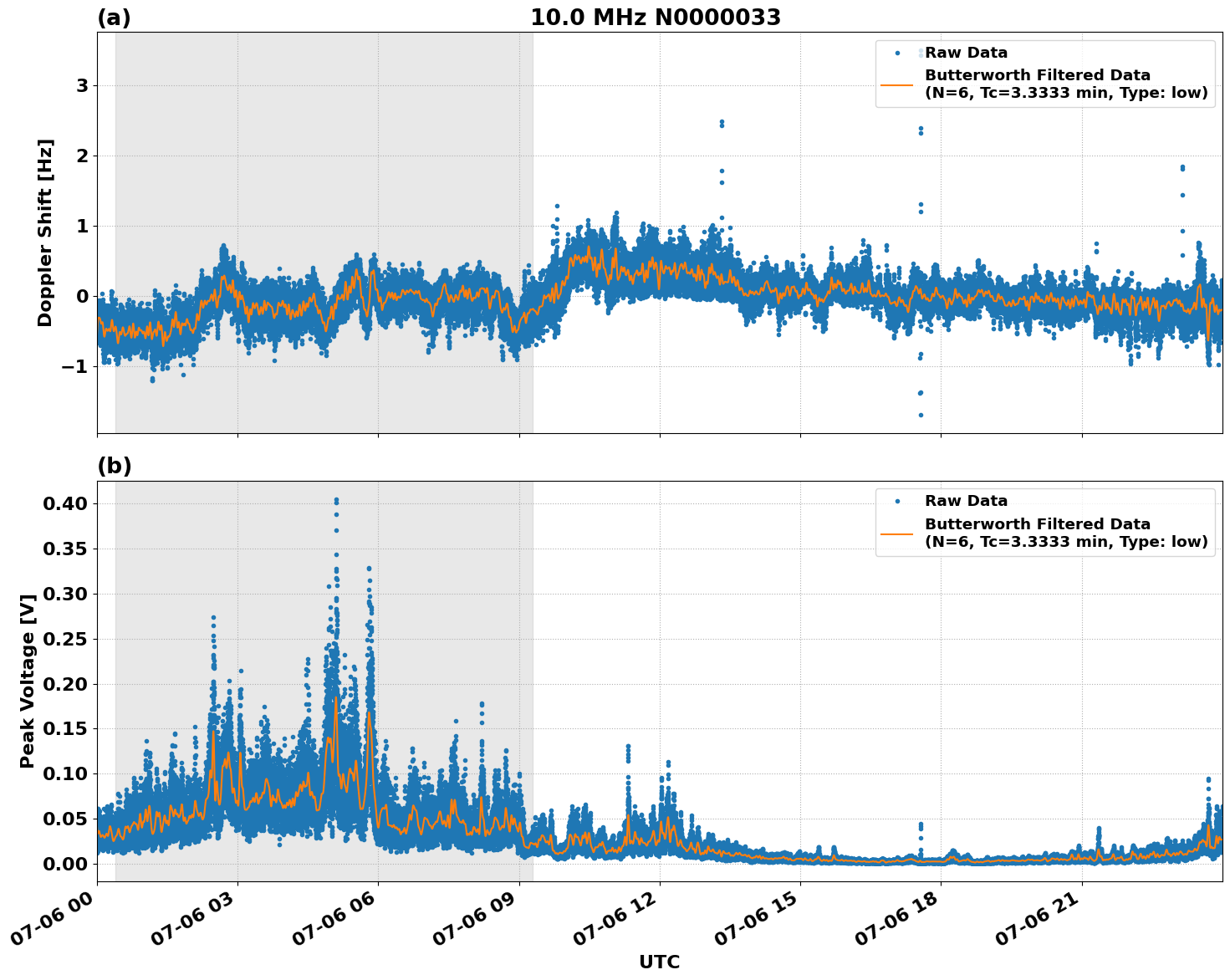The height and width of the screenshot is (980, 1230).
Task: Select the orange Butterworth line marker in top legend
Action: coord(899,85)
